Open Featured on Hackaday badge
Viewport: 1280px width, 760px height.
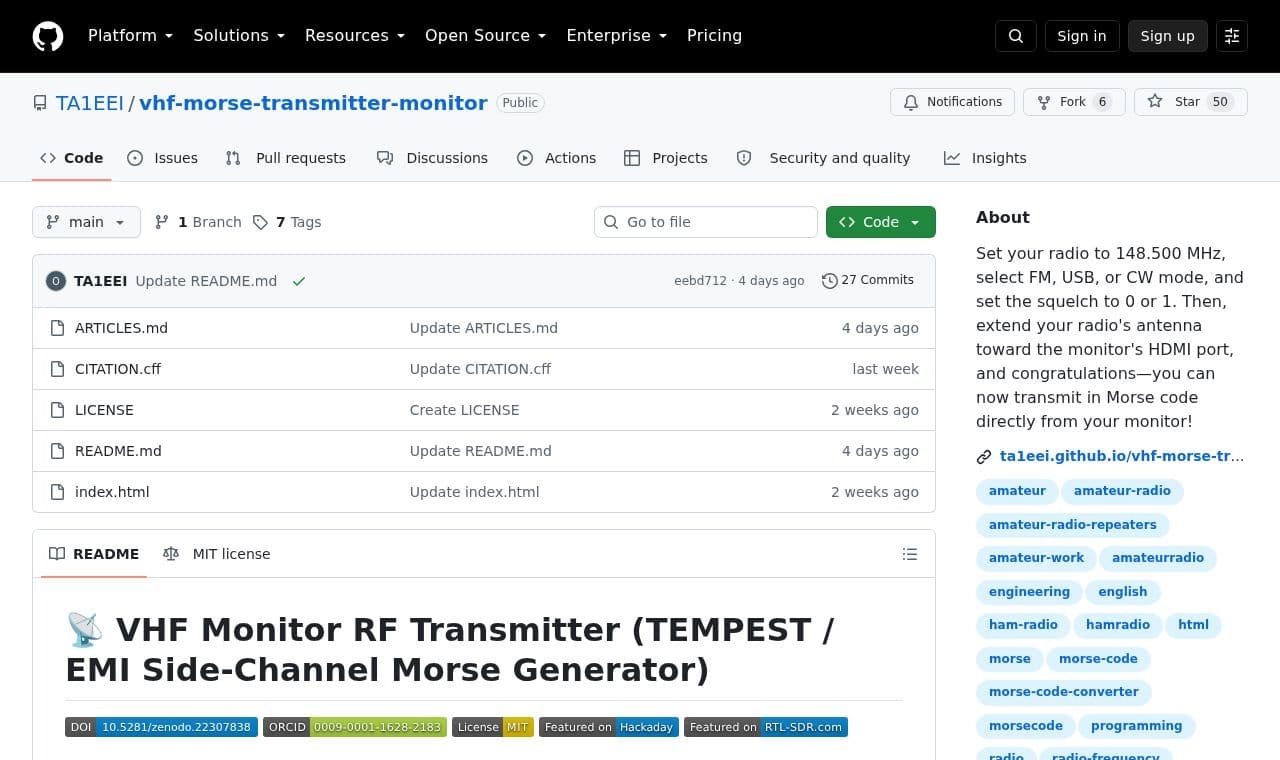(609, 727)
